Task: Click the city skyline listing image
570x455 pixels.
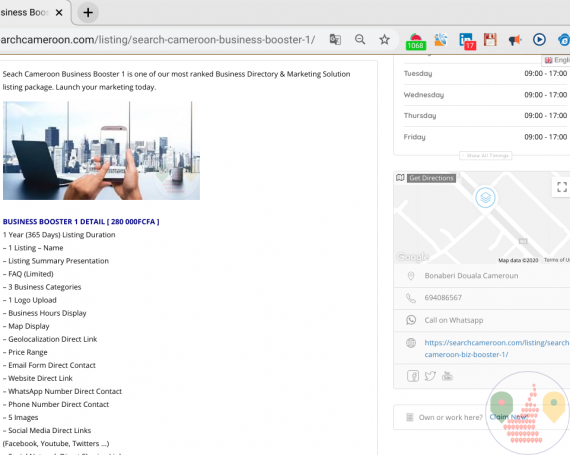Action: coord(101,150)
